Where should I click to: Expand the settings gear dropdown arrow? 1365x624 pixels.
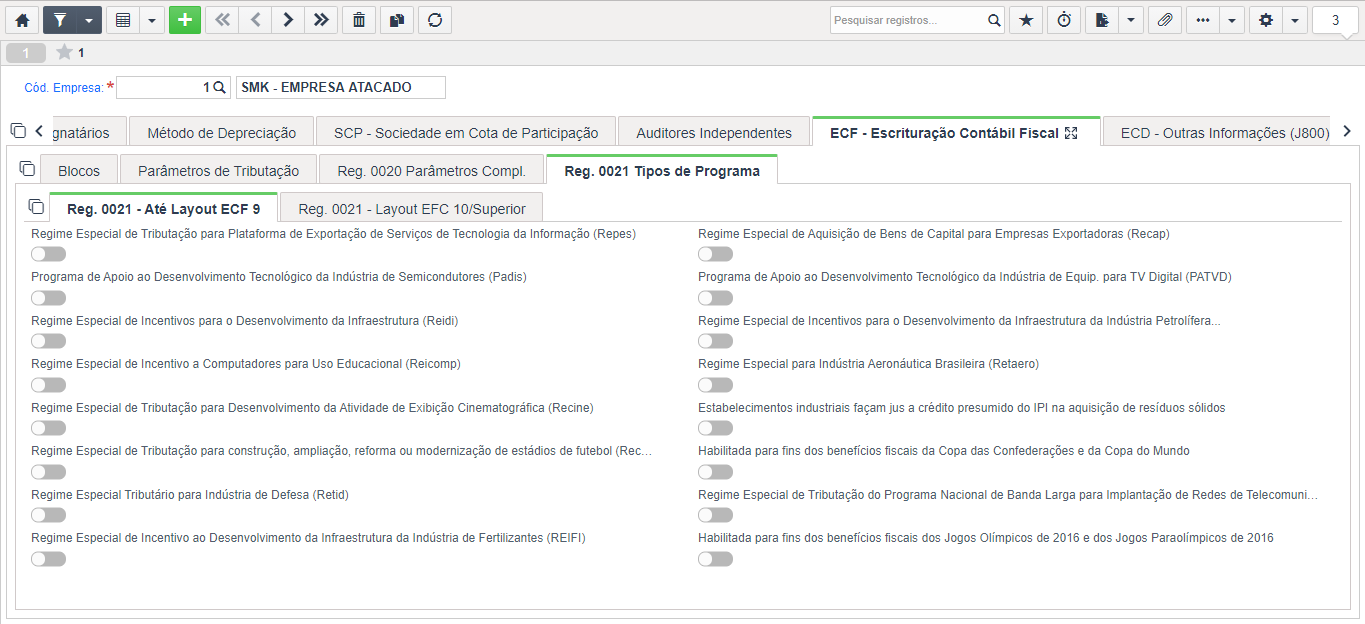[x=1295, y=20]
